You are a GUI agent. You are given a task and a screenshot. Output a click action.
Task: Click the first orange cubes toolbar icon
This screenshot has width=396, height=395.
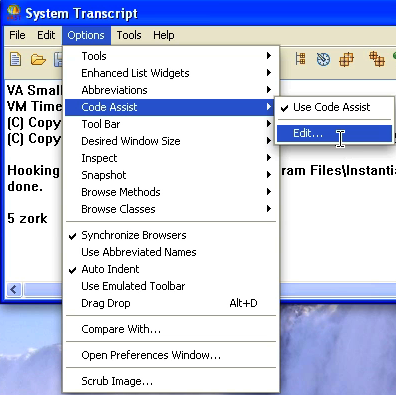(x=346, y=60)
